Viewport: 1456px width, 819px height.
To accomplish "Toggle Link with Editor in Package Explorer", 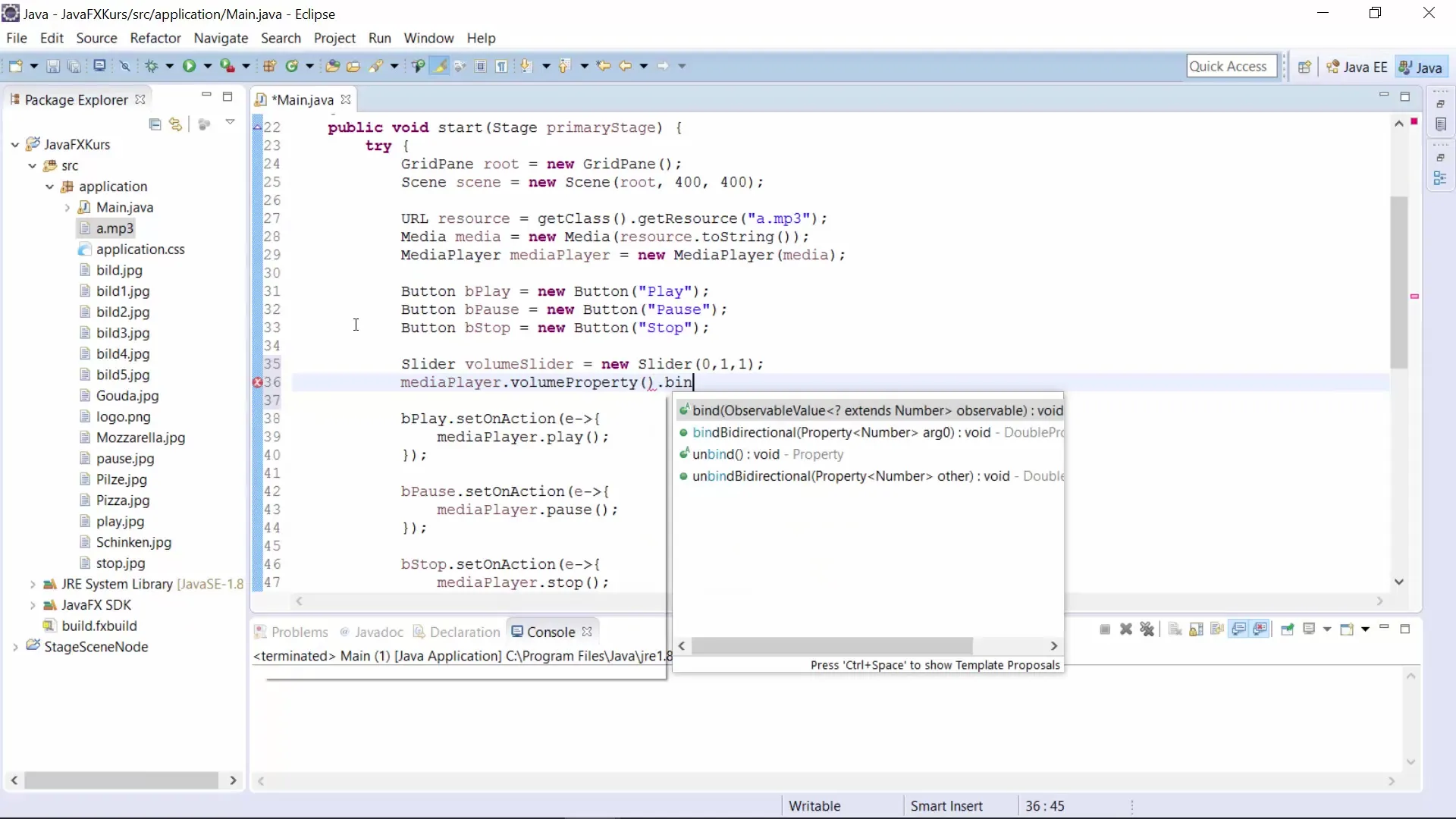I will (176, 124).
